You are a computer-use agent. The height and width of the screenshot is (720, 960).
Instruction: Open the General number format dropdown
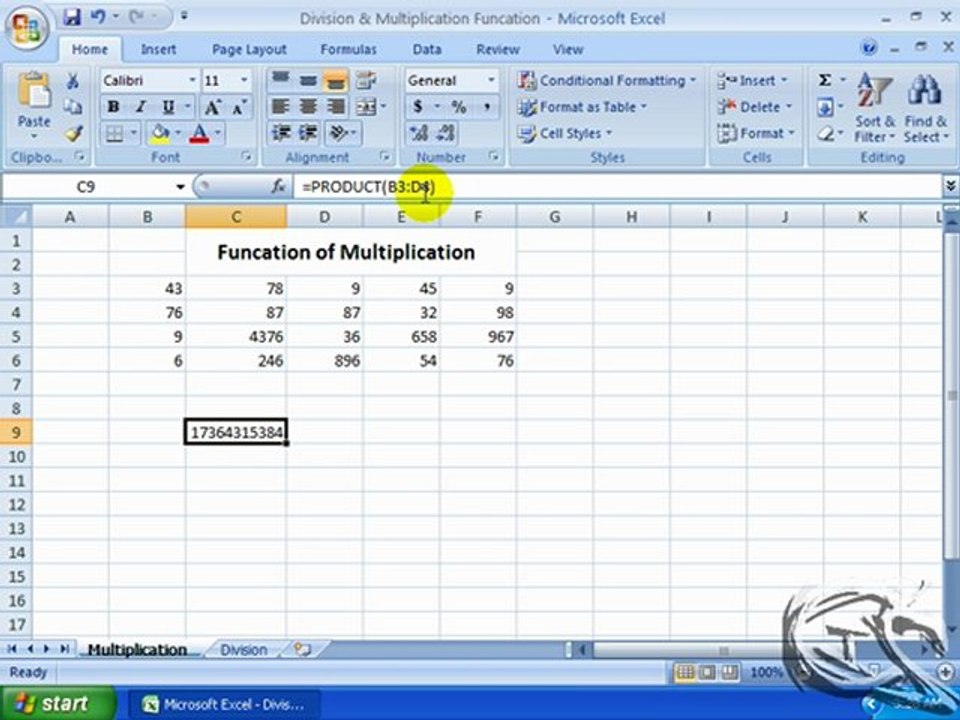pyautogui.click(x=491, y=80)
